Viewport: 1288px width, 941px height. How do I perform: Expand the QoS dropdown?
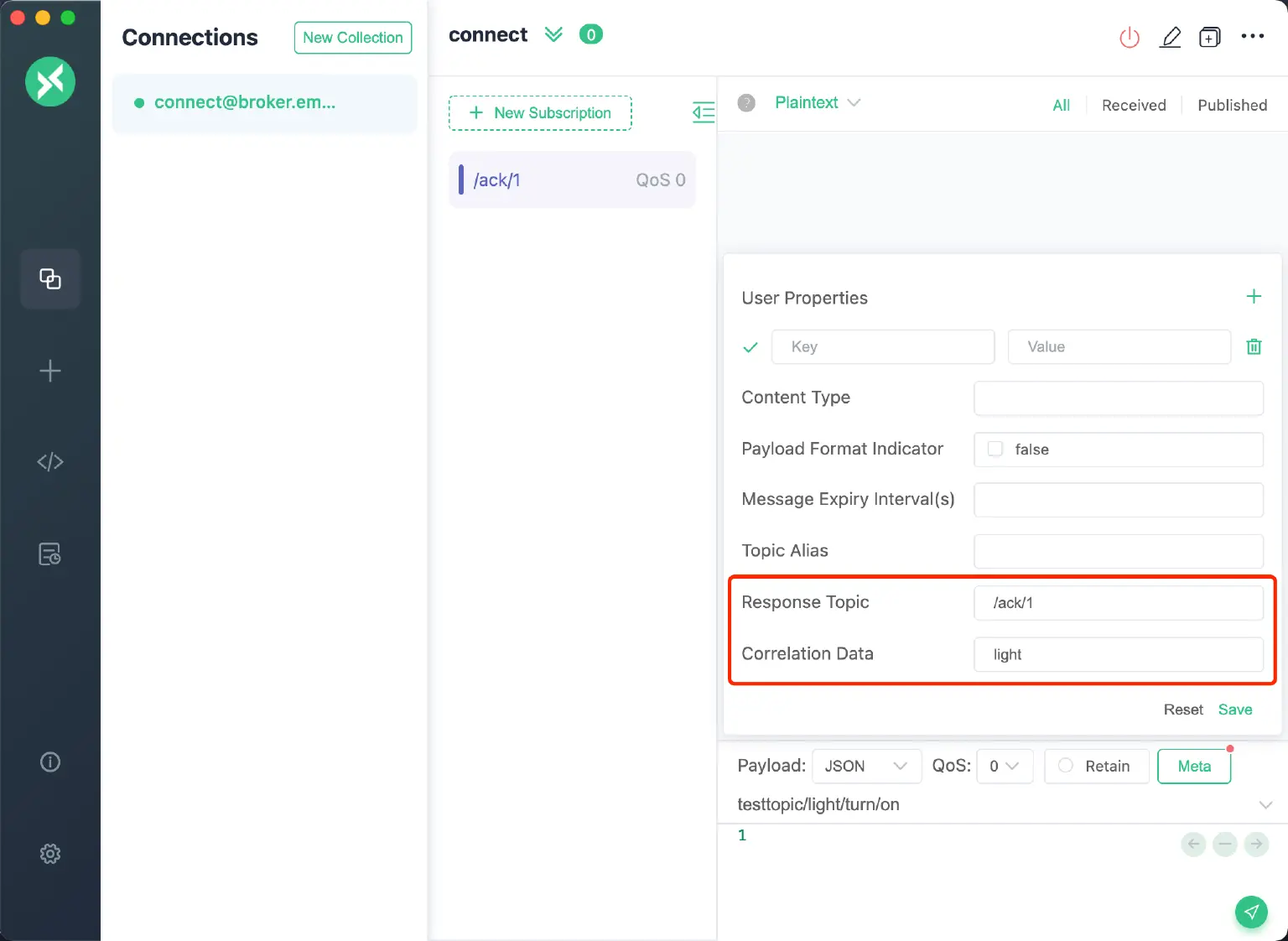pyautogui.click(x=1004, y=766)
